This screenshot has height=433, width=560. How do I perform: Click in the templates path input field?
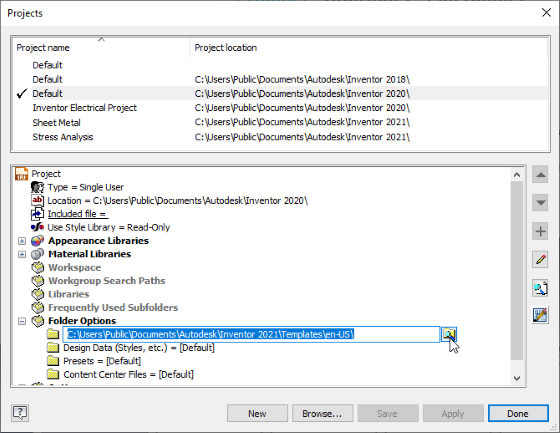coord(251,334)
